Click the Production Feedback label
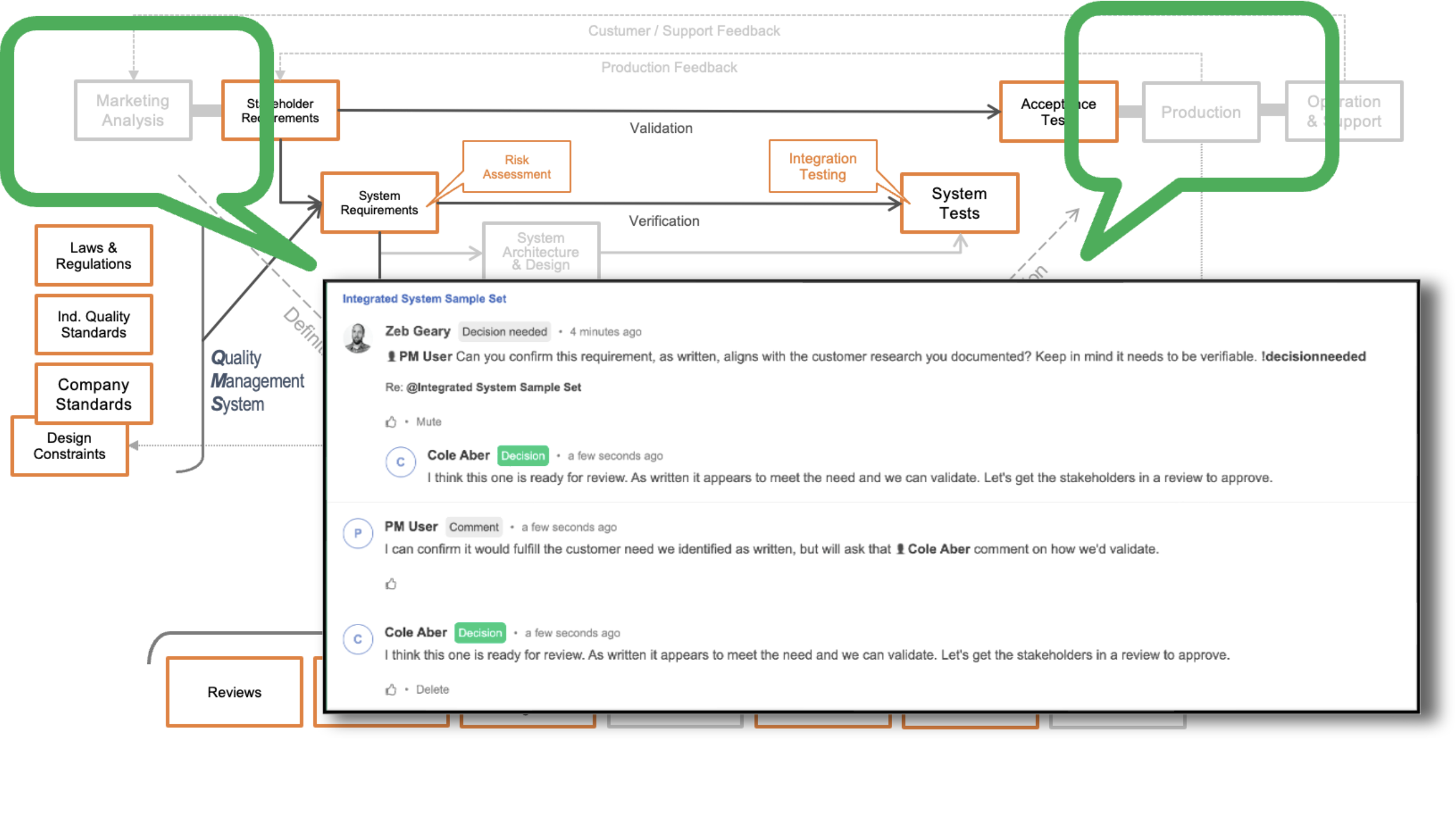This screenshot has width=1456, height=816. (x=669, y=67)
